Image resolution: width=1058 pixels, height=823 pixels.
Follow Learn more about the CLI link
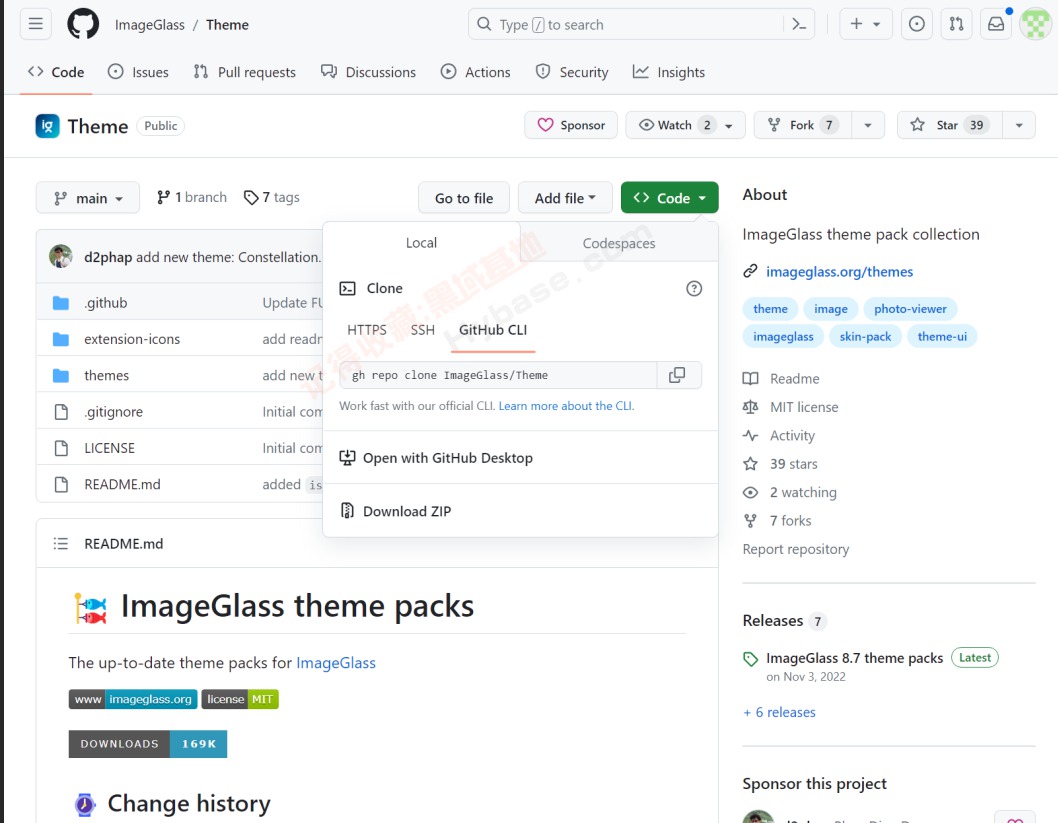pyautogui.click(x=566, y=405)
